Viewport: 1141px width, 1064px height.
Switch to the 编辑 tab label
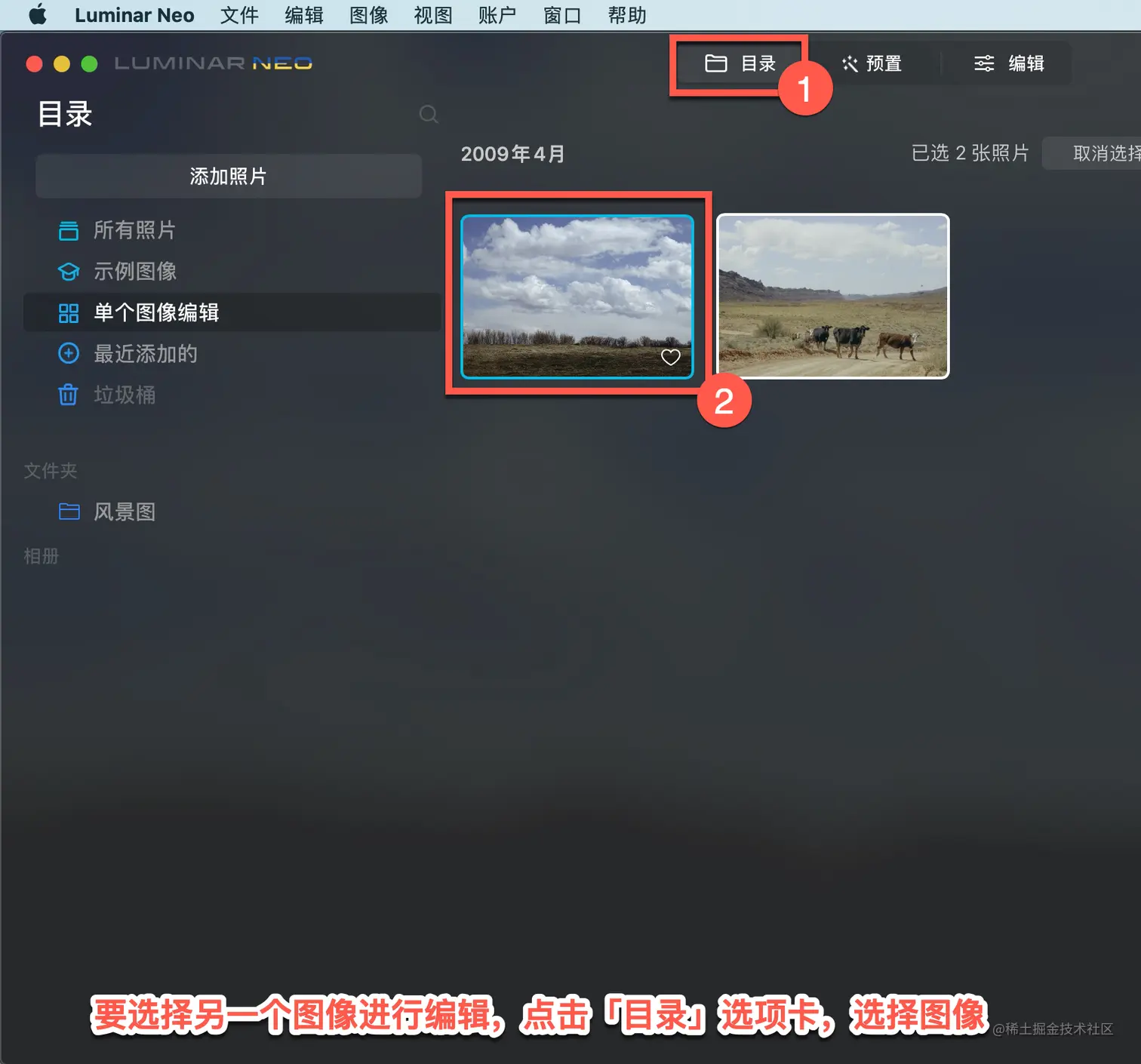(x=1026, y=64)
